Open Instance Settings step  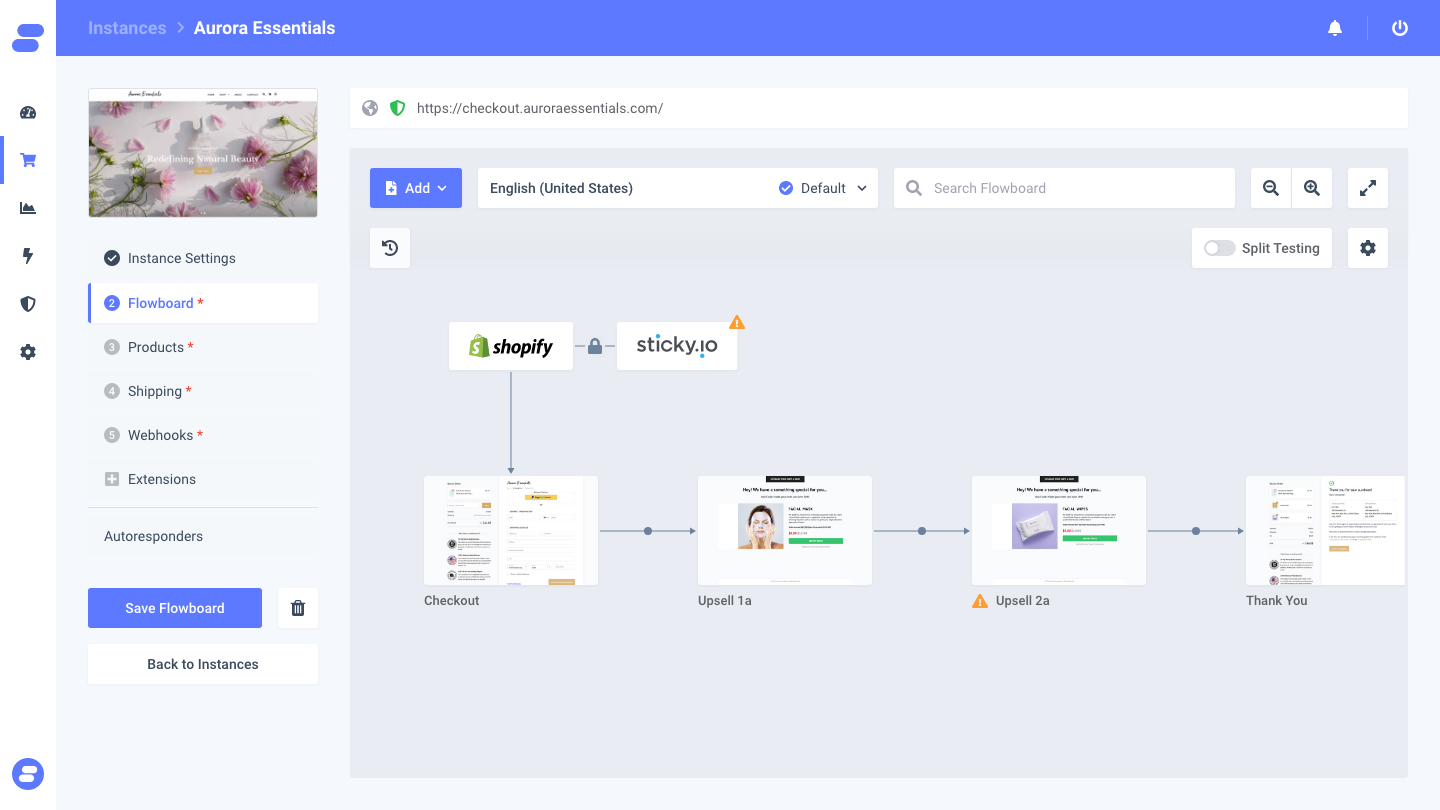(x=203, y=258)
